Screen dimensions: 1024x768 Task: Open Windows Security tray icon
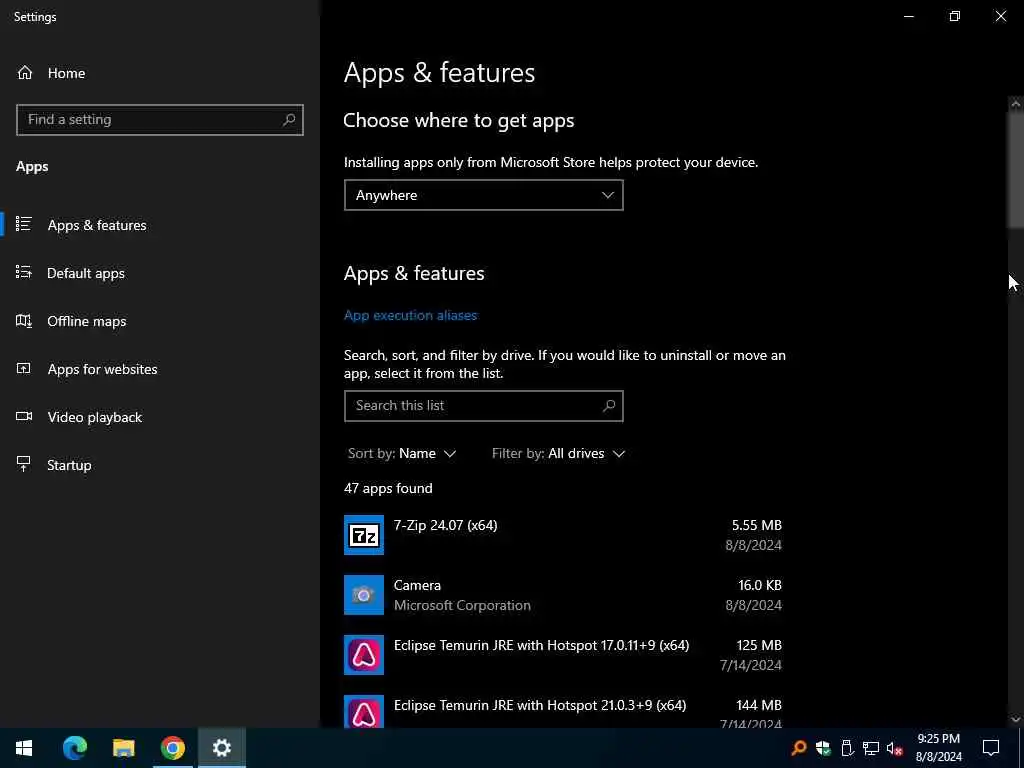824,748
